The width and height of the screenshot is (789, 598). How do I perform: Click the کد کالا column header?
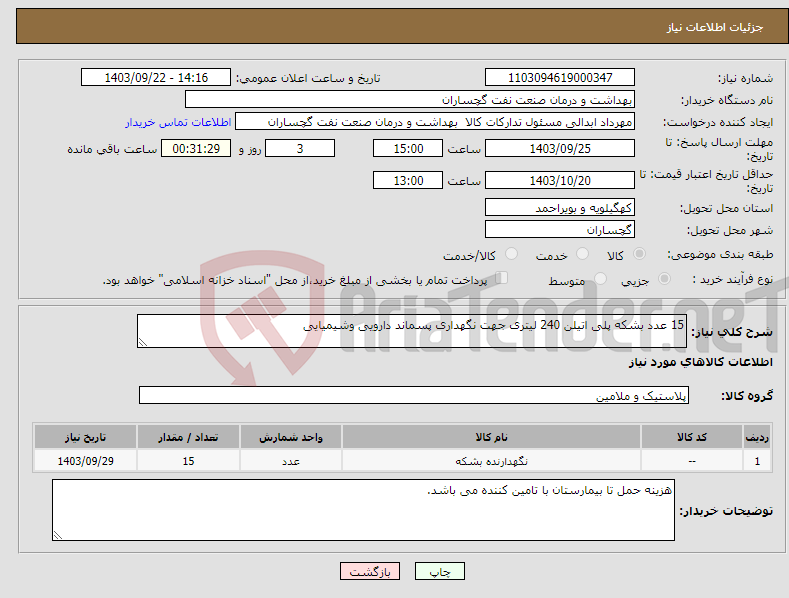tap(692, 437)
